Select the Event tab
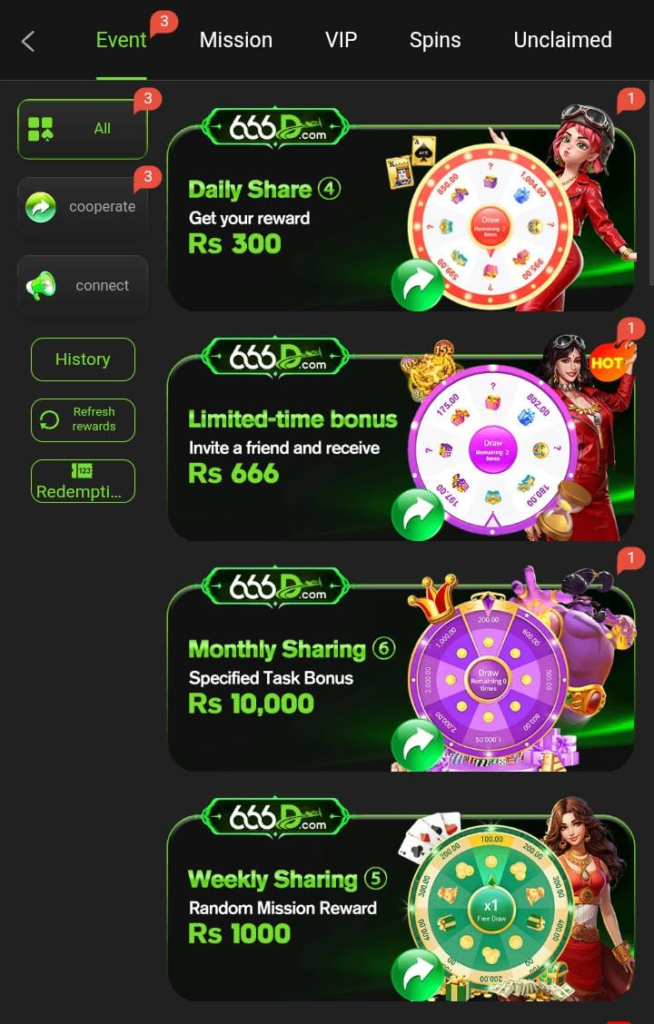Viewport: 654px width, 1024px height. (121, 40)
